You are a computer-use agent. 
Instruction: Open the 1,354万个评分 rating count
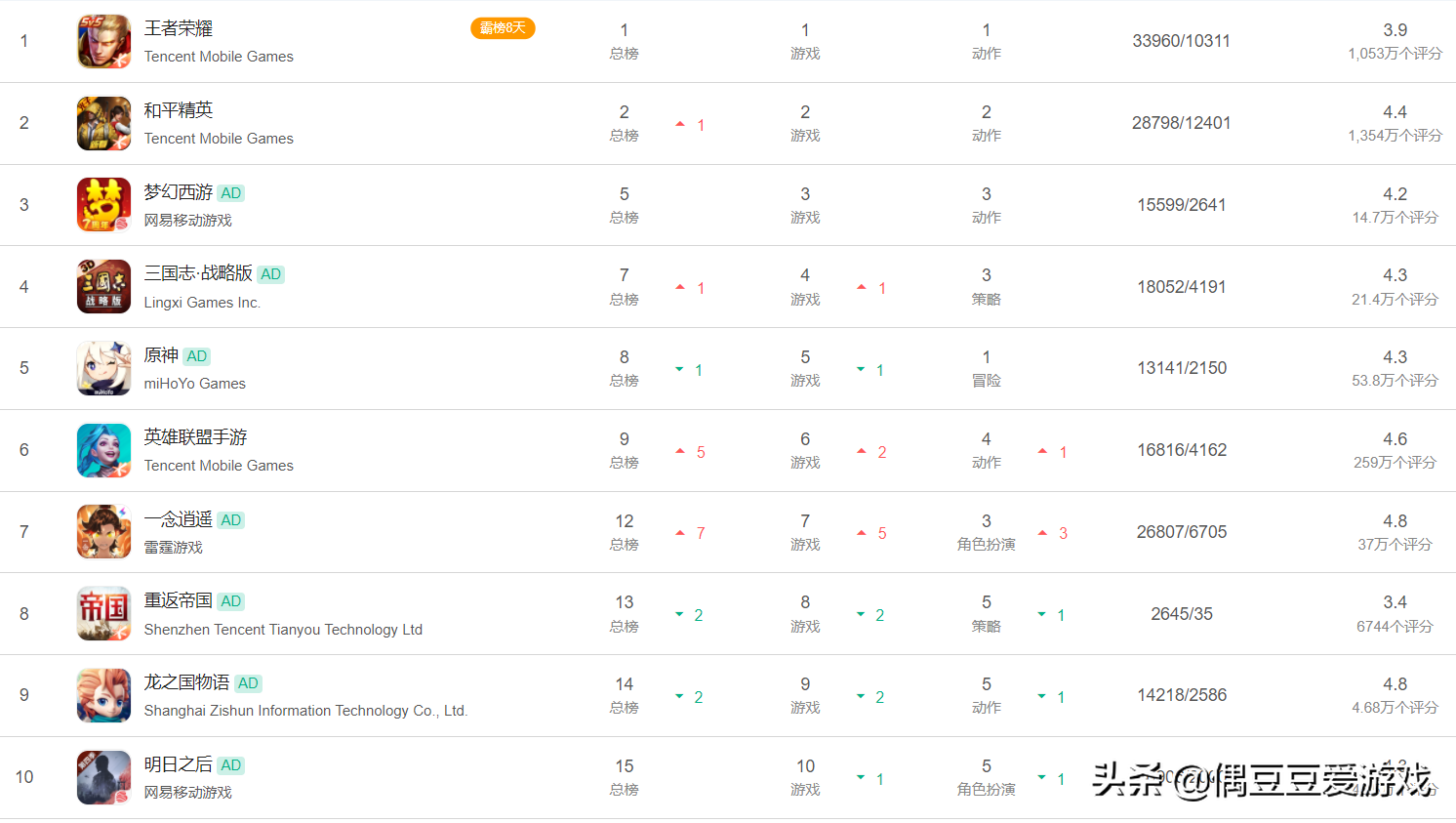coord(1395,136)
